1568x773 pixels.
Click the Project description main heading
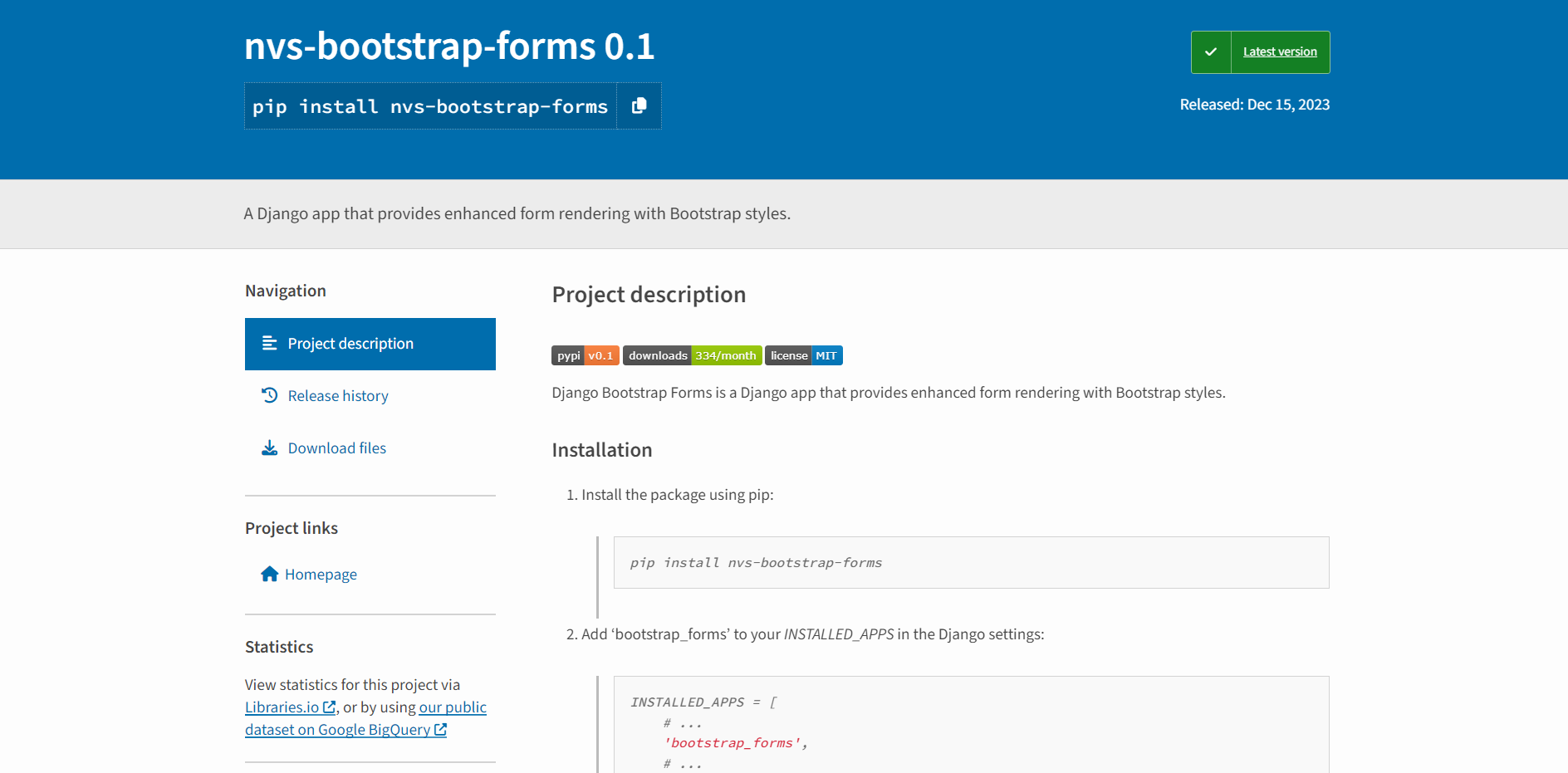click(649, 295)
